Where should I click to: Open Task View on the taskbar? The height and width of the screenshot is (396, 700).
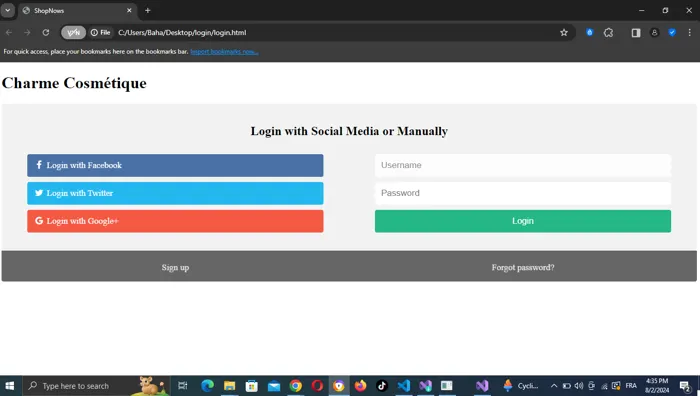(183, 386)
